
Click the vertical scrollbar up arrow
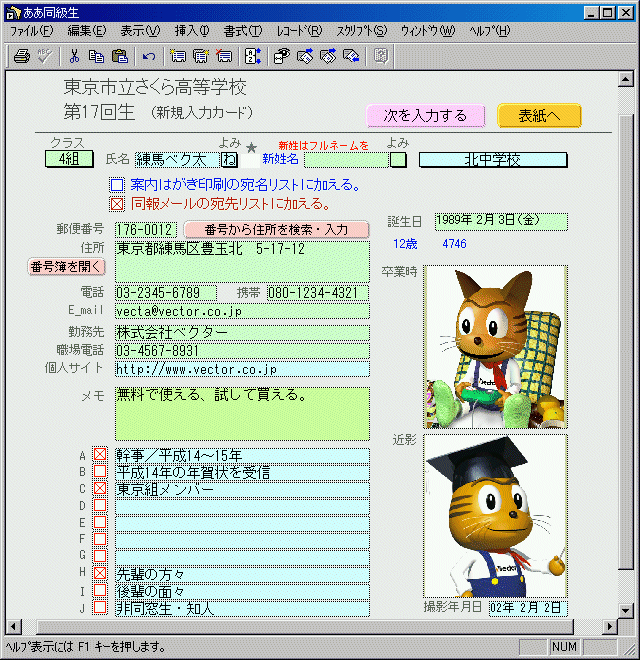coord(626,79)
